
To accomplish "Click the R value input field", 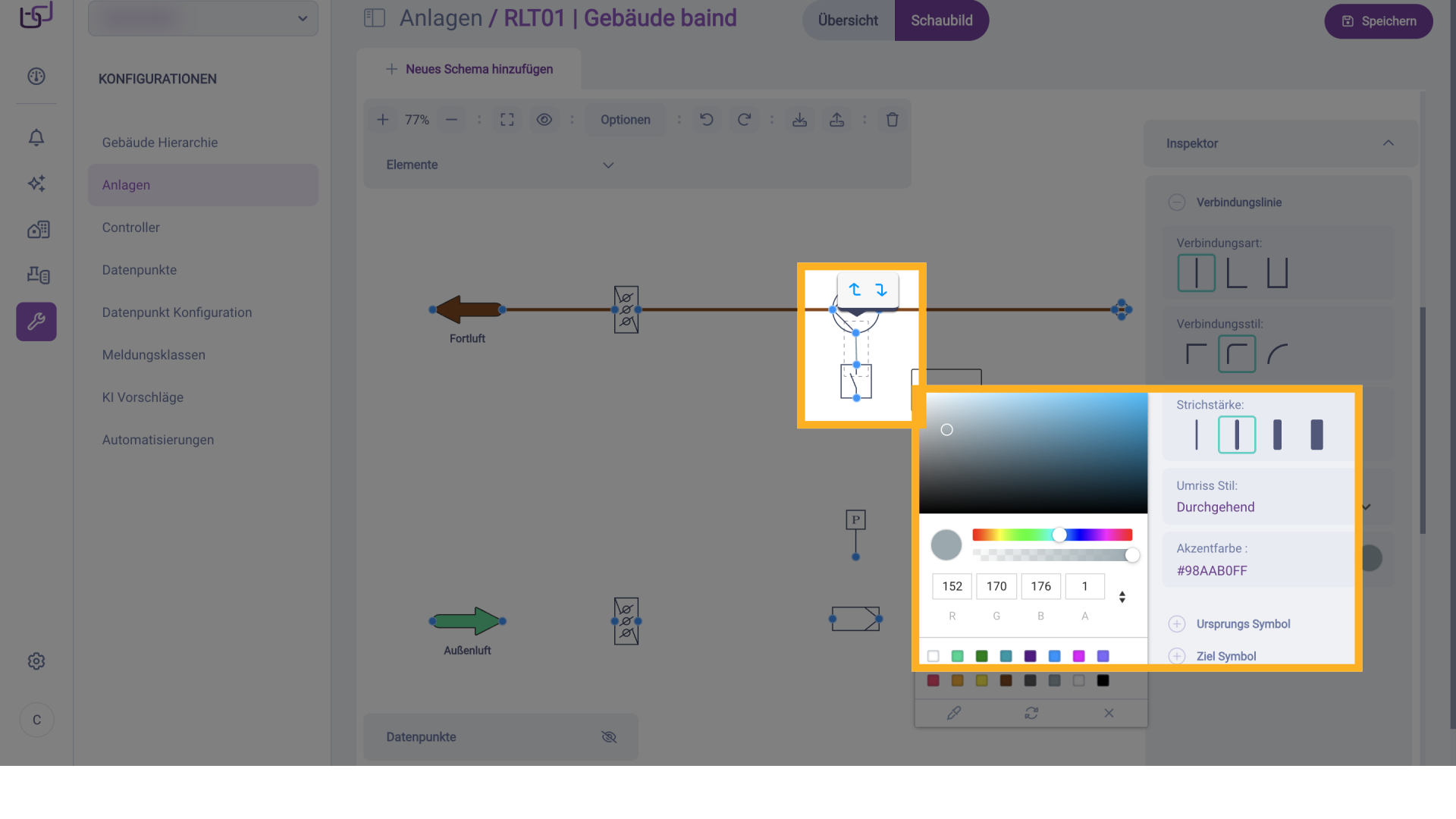I will pos(952,586).
